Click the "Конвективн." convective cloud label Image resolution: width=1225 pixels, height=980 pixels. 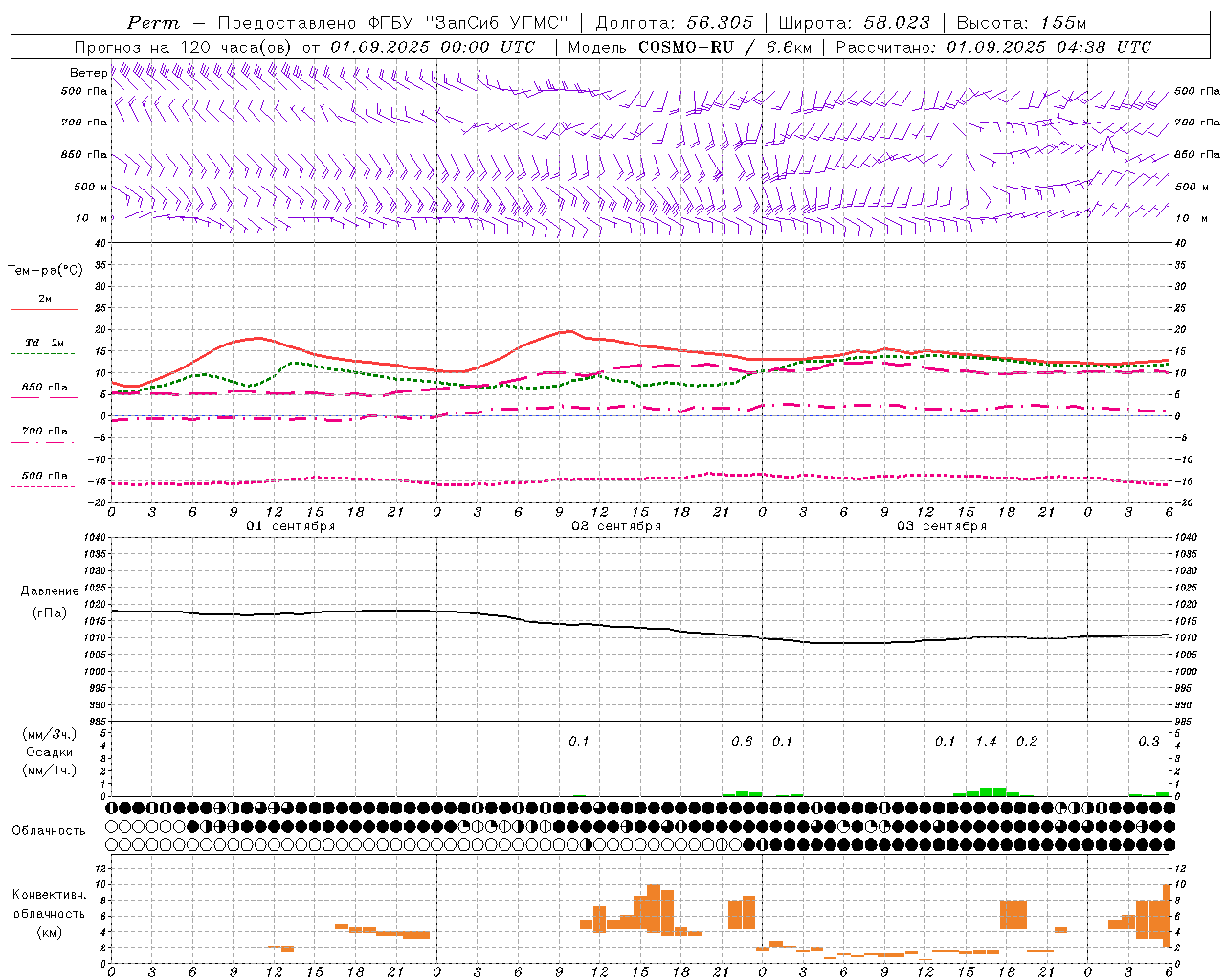coord(50,895)
